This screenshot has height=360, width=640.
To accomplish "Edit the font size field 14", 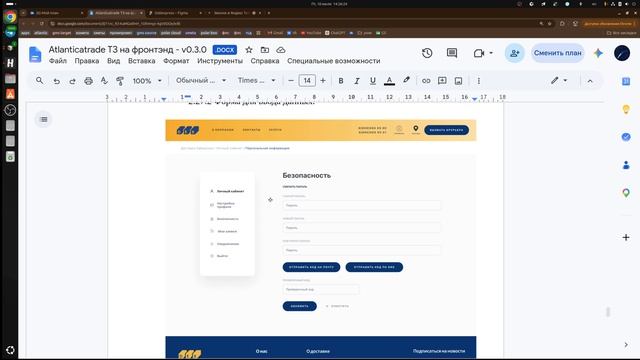I will (307, 81).
